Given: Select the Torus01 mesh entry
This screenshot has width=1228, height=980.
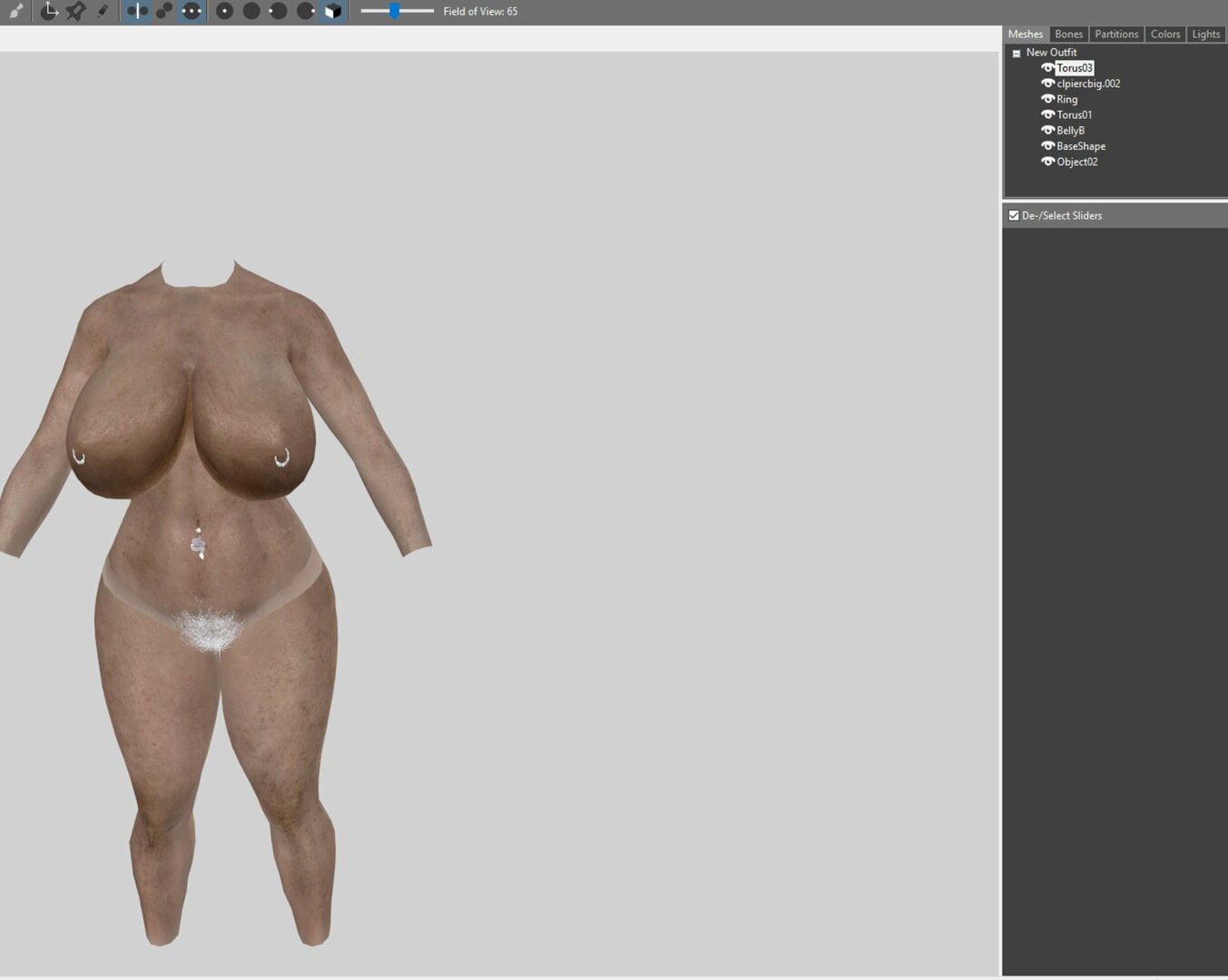Looking at the screenshot, I should point(1075,115).
